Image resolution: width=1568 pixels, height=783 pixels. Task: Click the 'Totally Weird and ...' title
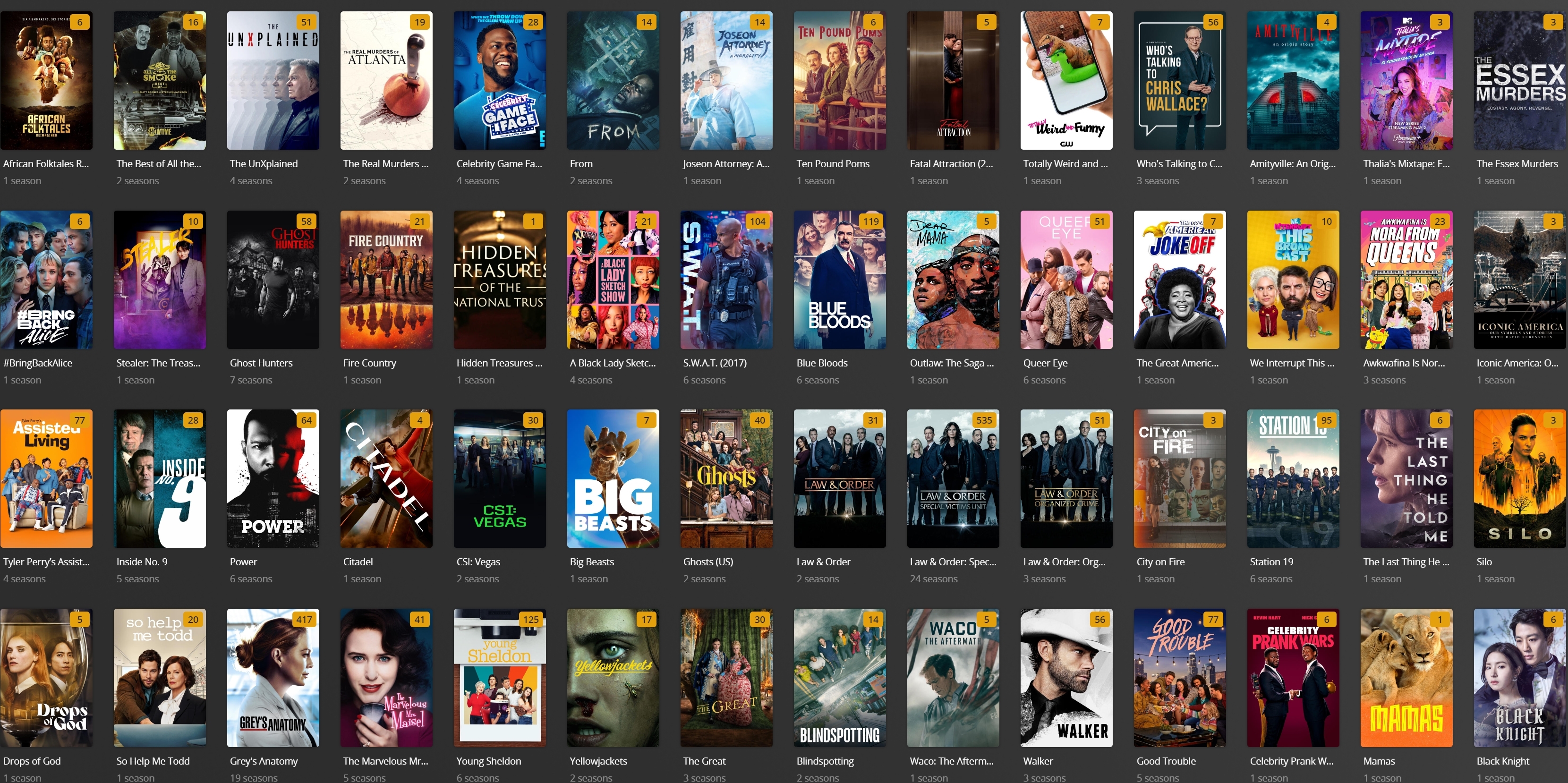[1065, 164]
